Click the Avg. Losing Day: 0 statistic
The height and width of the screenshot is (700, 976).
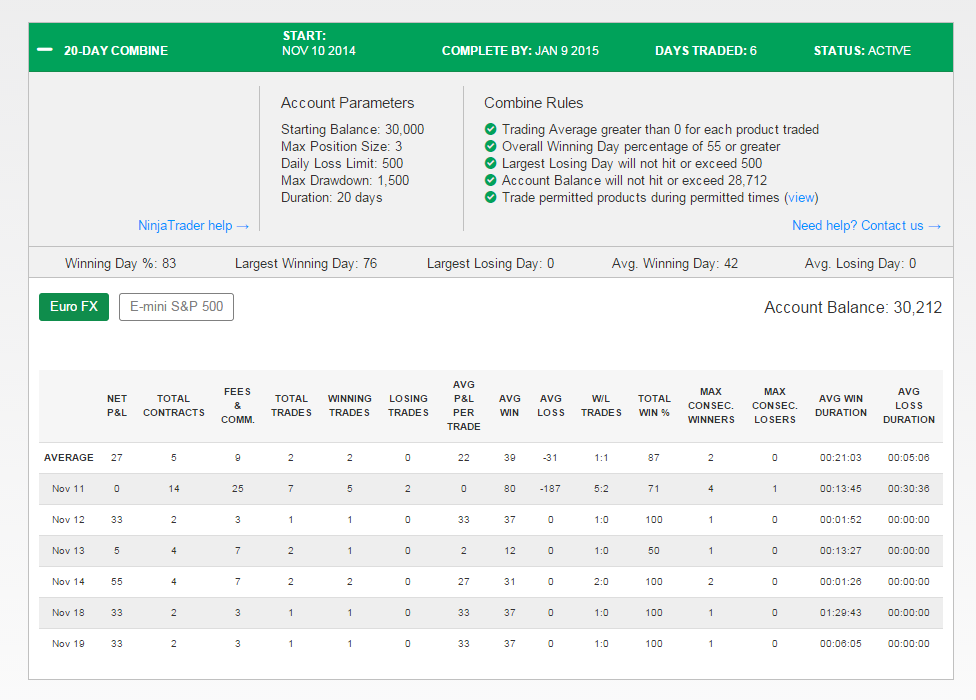pyautogui.click(x=860, y=263)
